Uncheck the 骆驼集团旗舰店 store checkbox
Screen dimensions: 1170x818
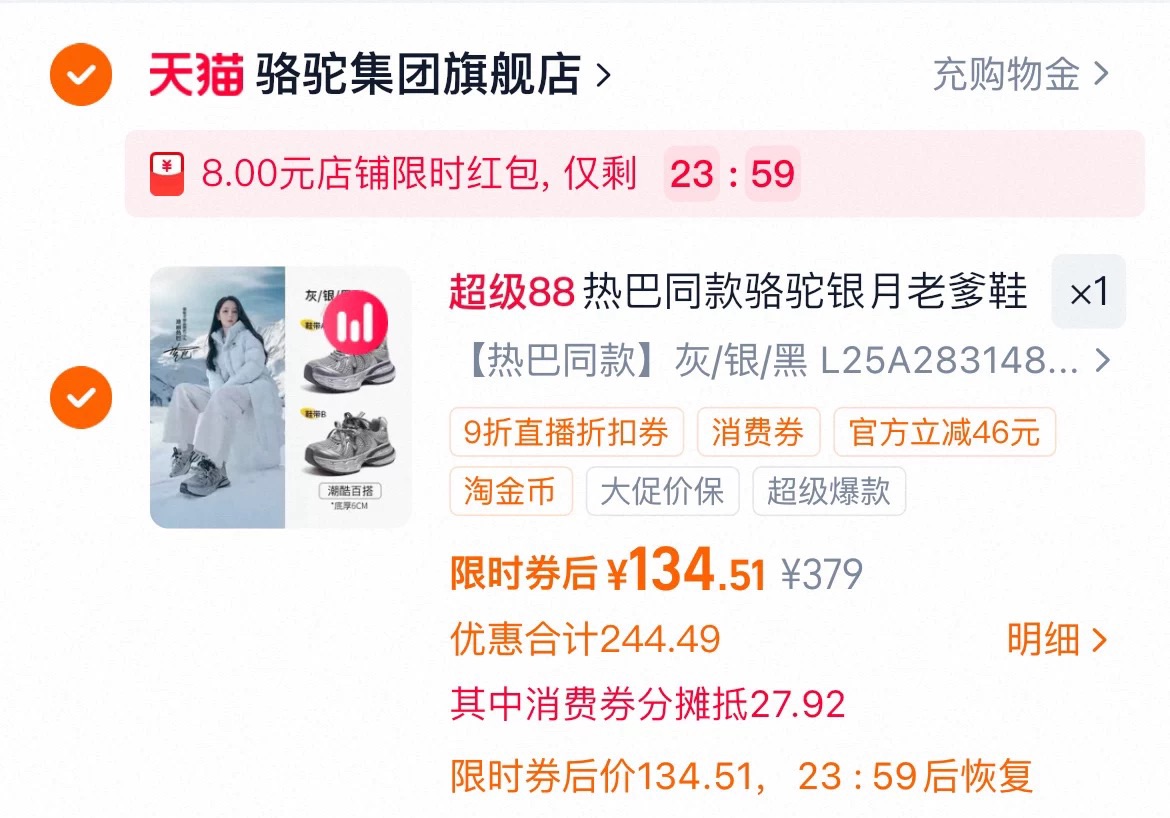click(81, 75)
